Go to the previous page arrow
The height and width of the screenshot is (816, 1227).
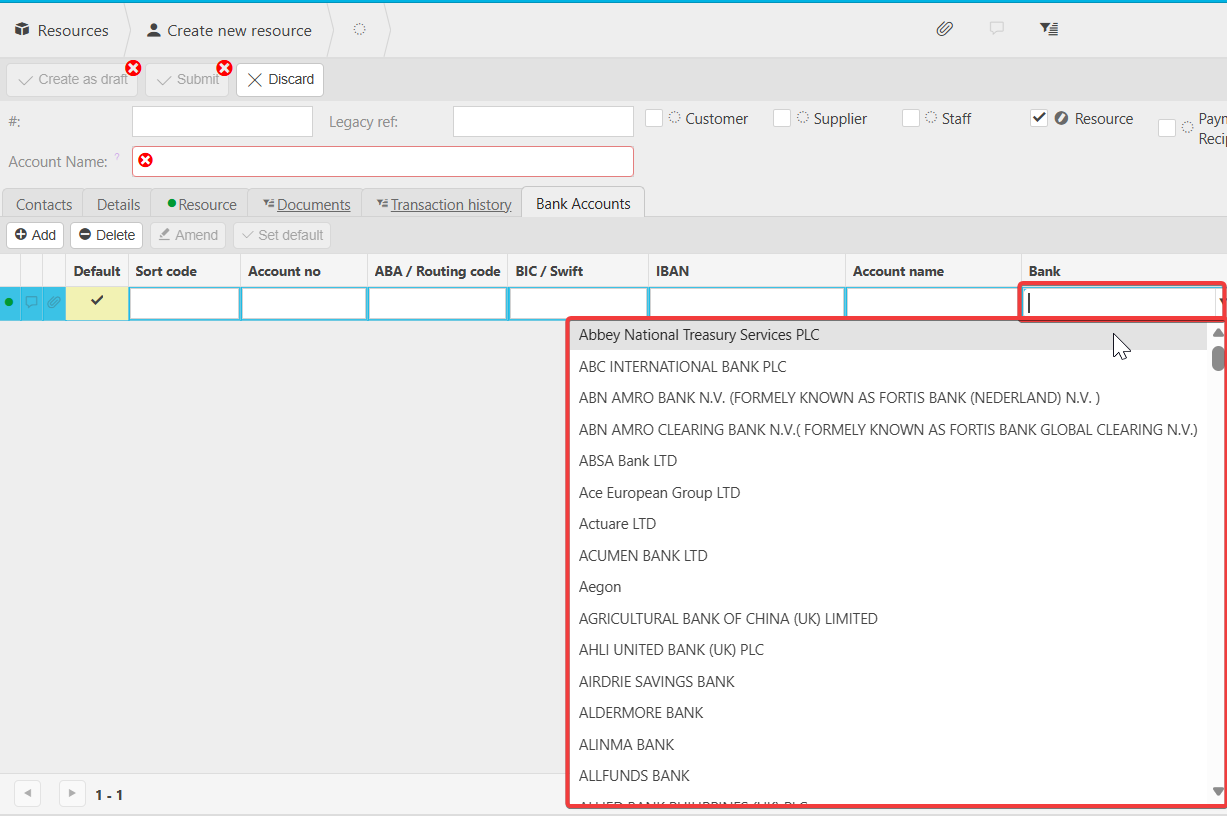click(27, 794)
